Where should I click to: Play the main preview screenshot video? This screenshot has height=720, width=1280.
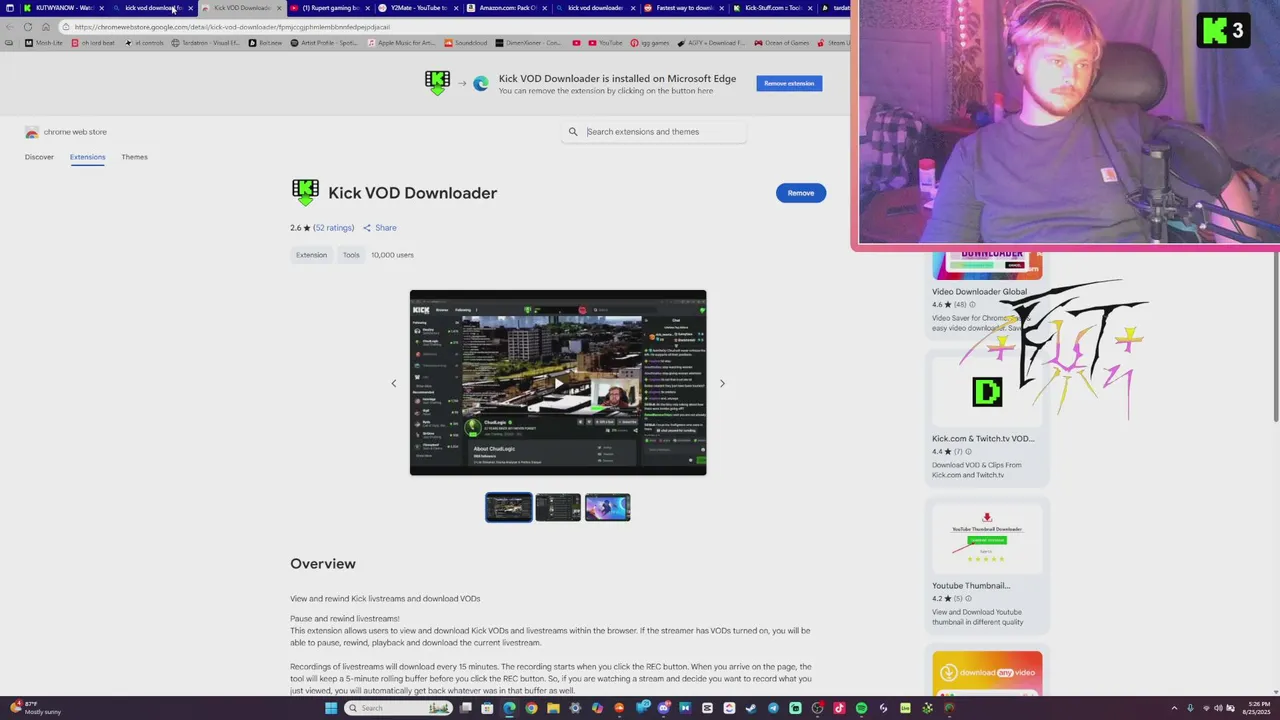558,383
